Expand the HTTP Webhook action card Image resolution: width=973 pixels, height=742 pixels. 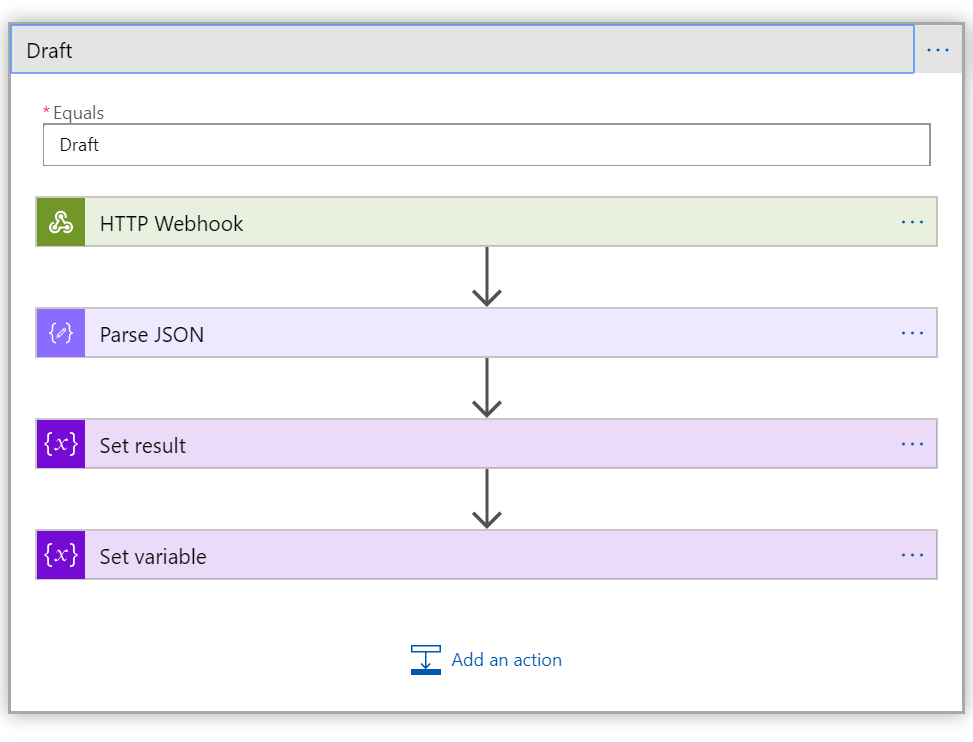click(x=480, y=222)
